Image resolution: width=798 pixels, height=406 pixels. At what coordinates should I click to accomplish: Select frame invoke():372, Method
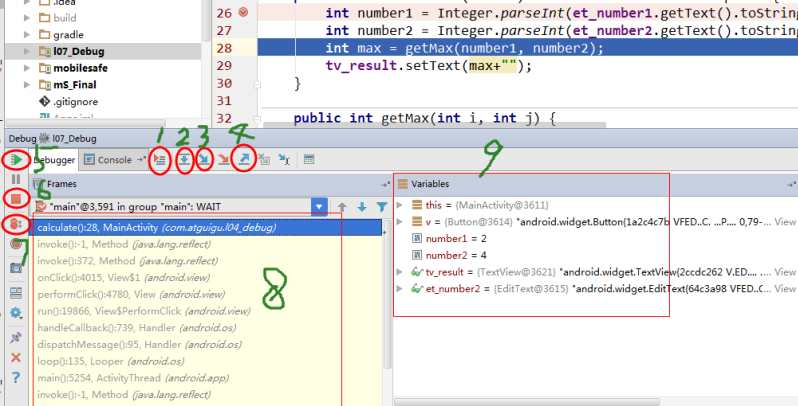208,261
